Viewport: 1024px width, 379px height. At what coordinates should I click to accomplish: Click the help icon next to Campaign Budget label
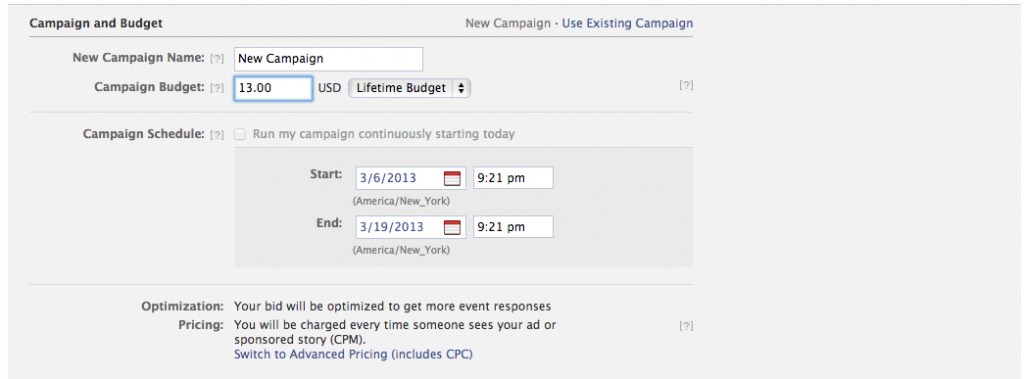(217, 88)
